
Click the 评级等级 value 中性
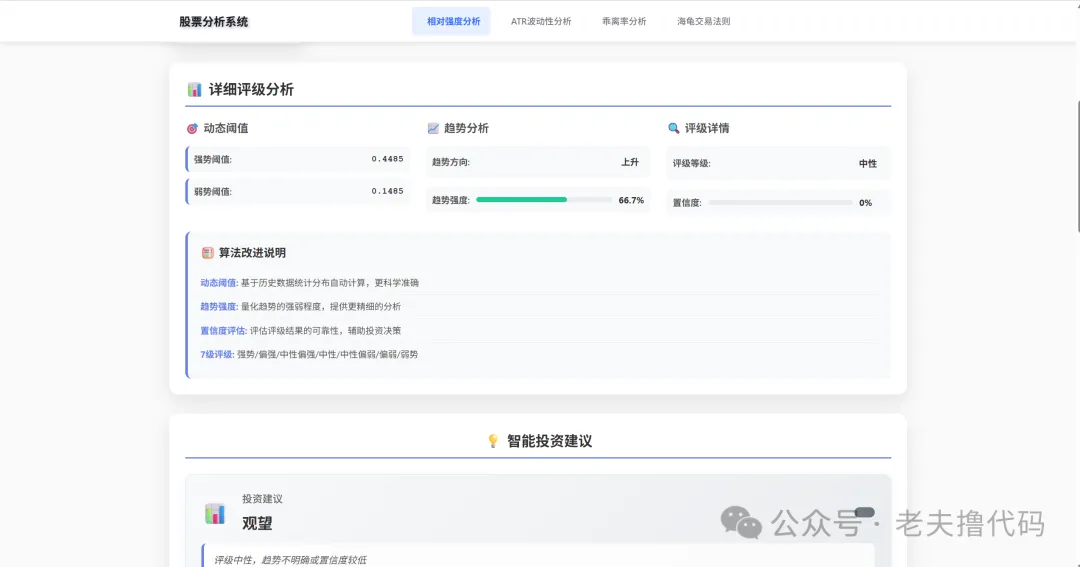tap(868, 163)
